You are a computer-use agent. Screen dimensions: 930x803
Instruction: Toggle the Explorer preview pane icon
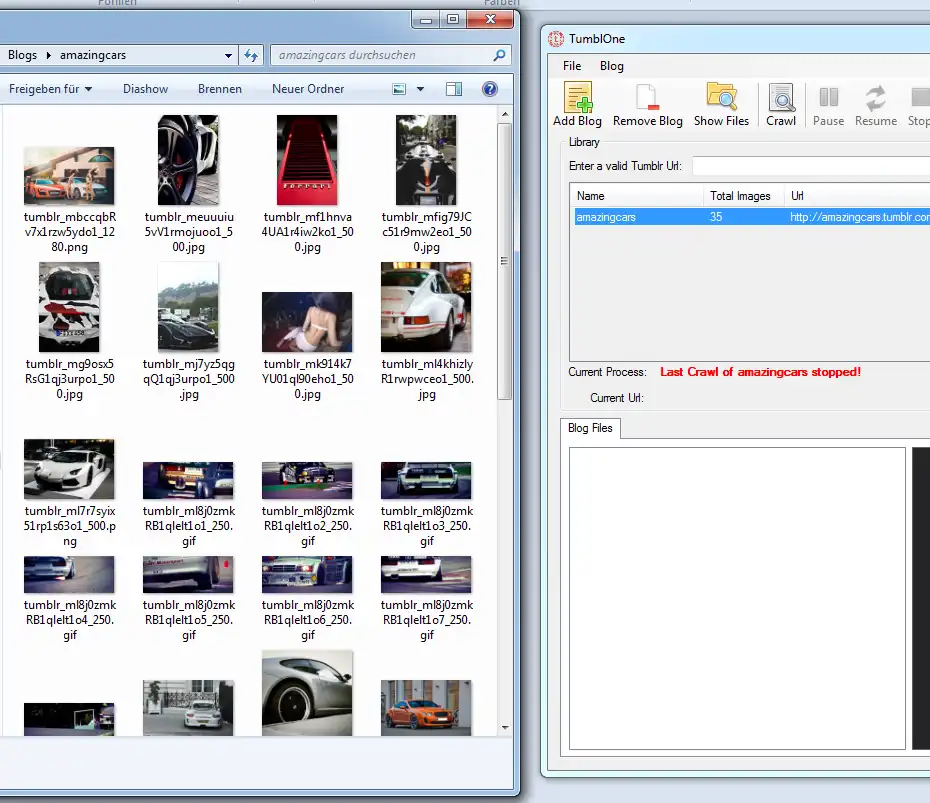[x=454, y=89]
